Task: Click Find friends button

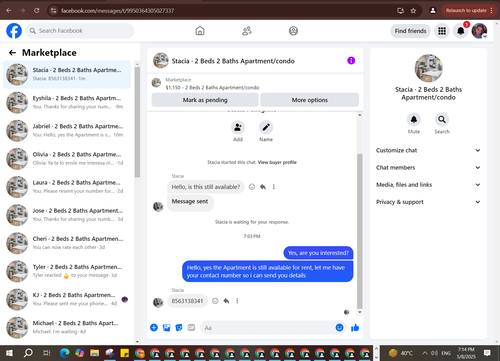Action: tap(410, 31)
